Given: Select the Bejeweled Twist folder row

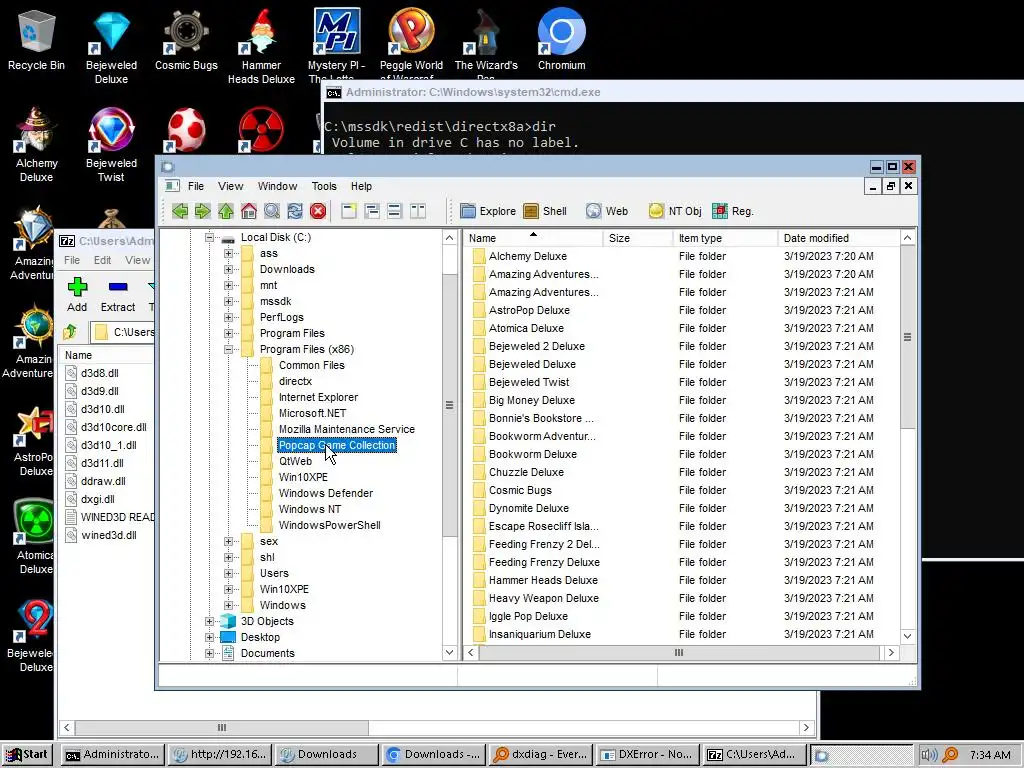Looking at the screenshot, I should coord(681,383).
